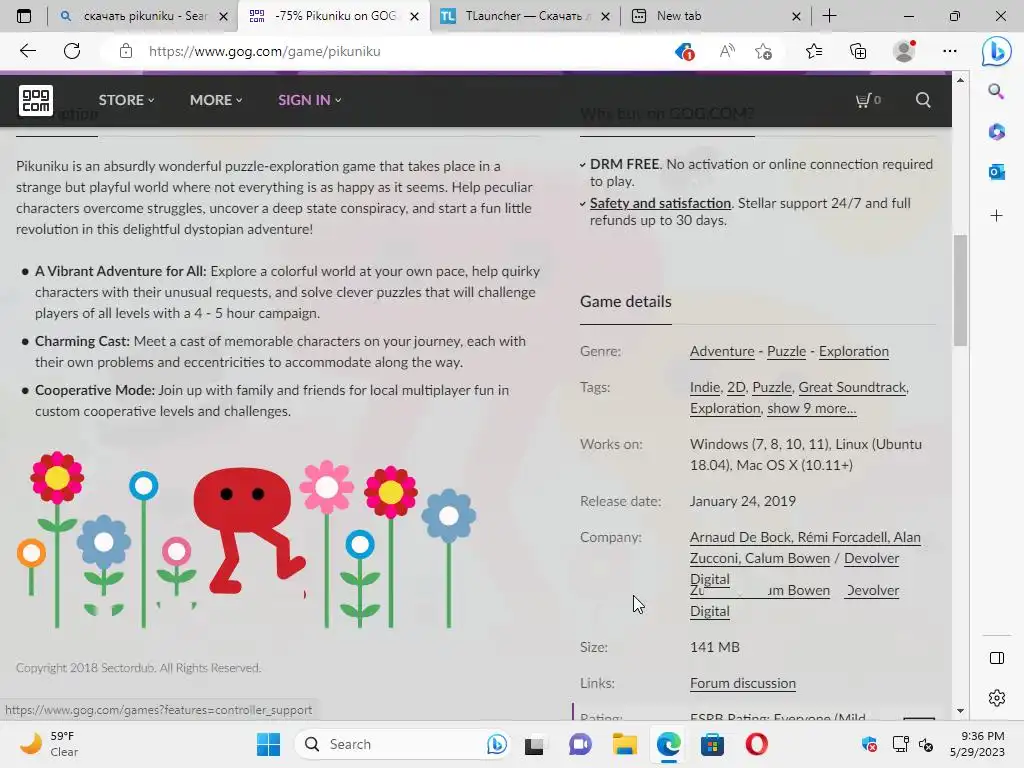
Task: Close the скачать pikuniku search tab
Action: coord(223,16)
